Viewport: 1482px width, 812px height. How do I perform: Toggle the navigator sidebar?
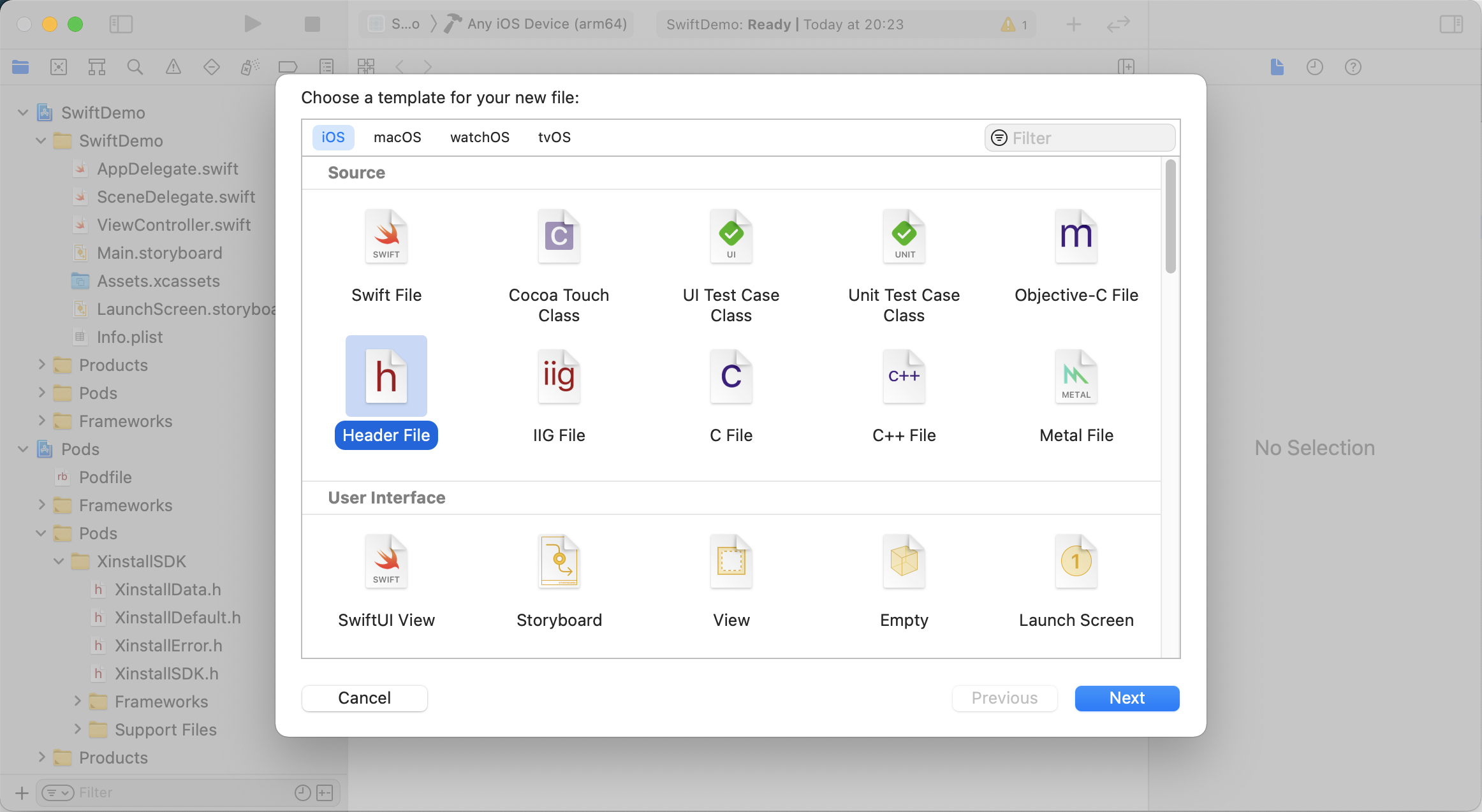click(x=121, y=24)
